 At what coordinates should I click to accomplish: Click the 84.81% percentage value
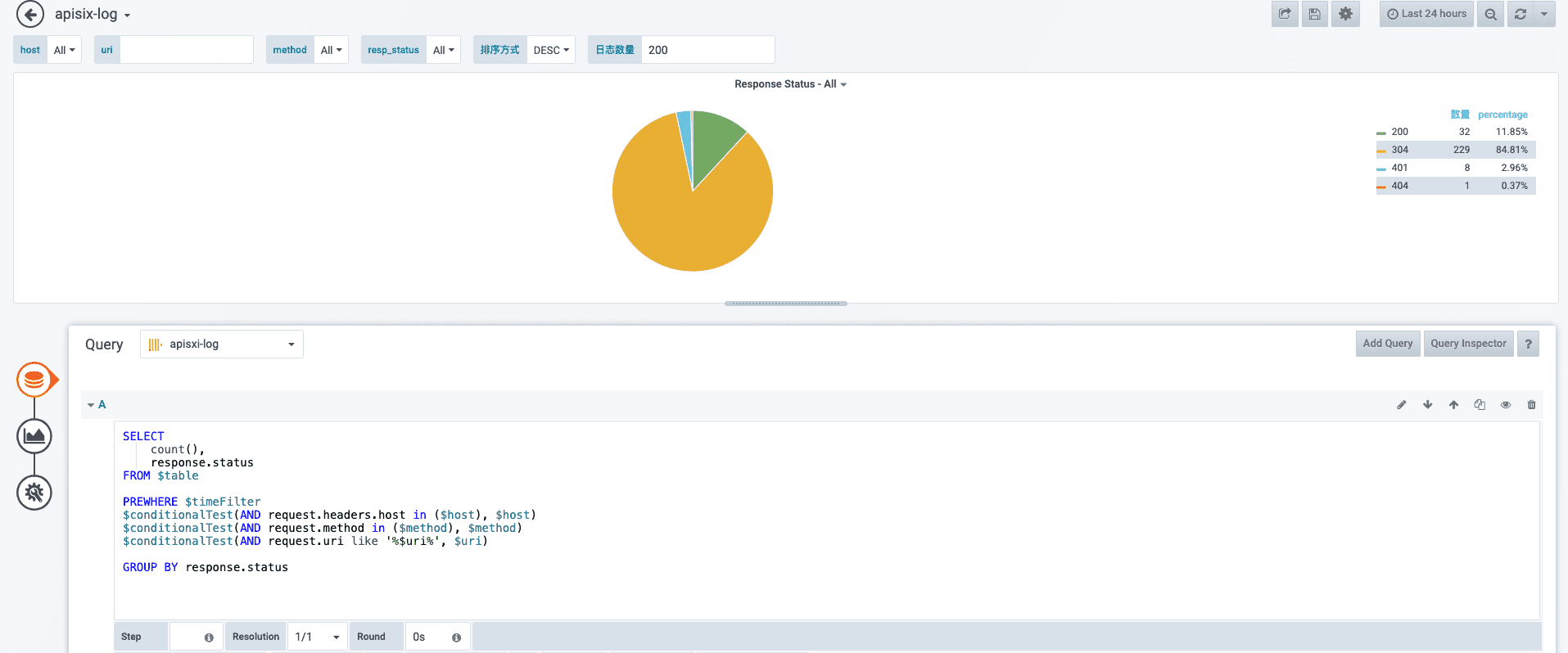[1512, 150]
